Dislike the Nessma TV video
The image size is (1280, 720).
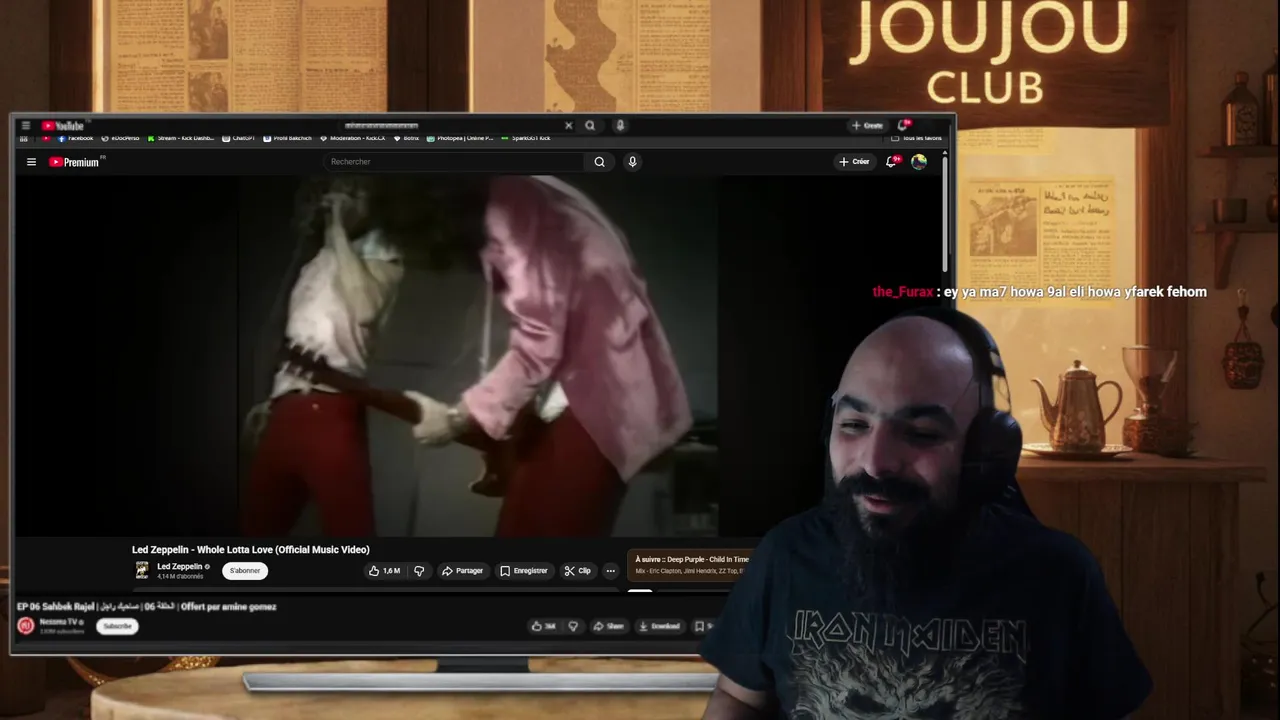(x=573, y=626)
